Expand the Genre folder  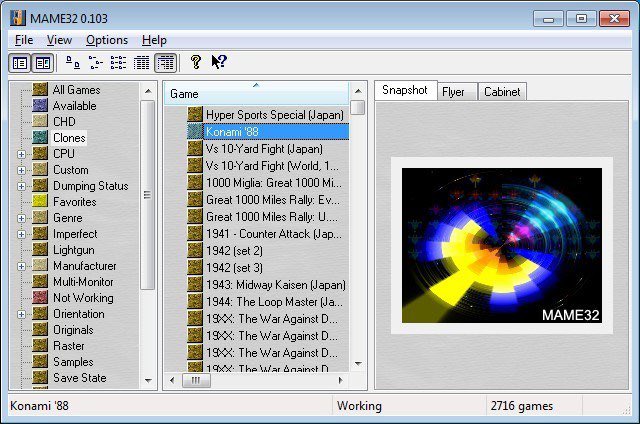click(x=22, y=218)
